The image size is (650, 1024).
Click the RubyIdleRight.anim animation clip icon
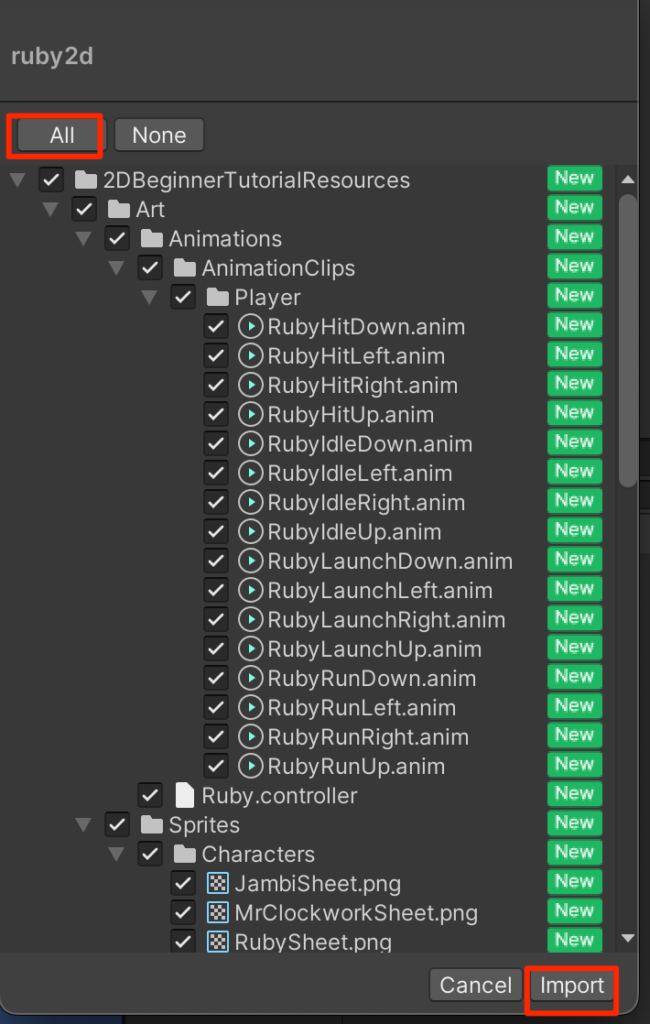[x=250, y=503]
